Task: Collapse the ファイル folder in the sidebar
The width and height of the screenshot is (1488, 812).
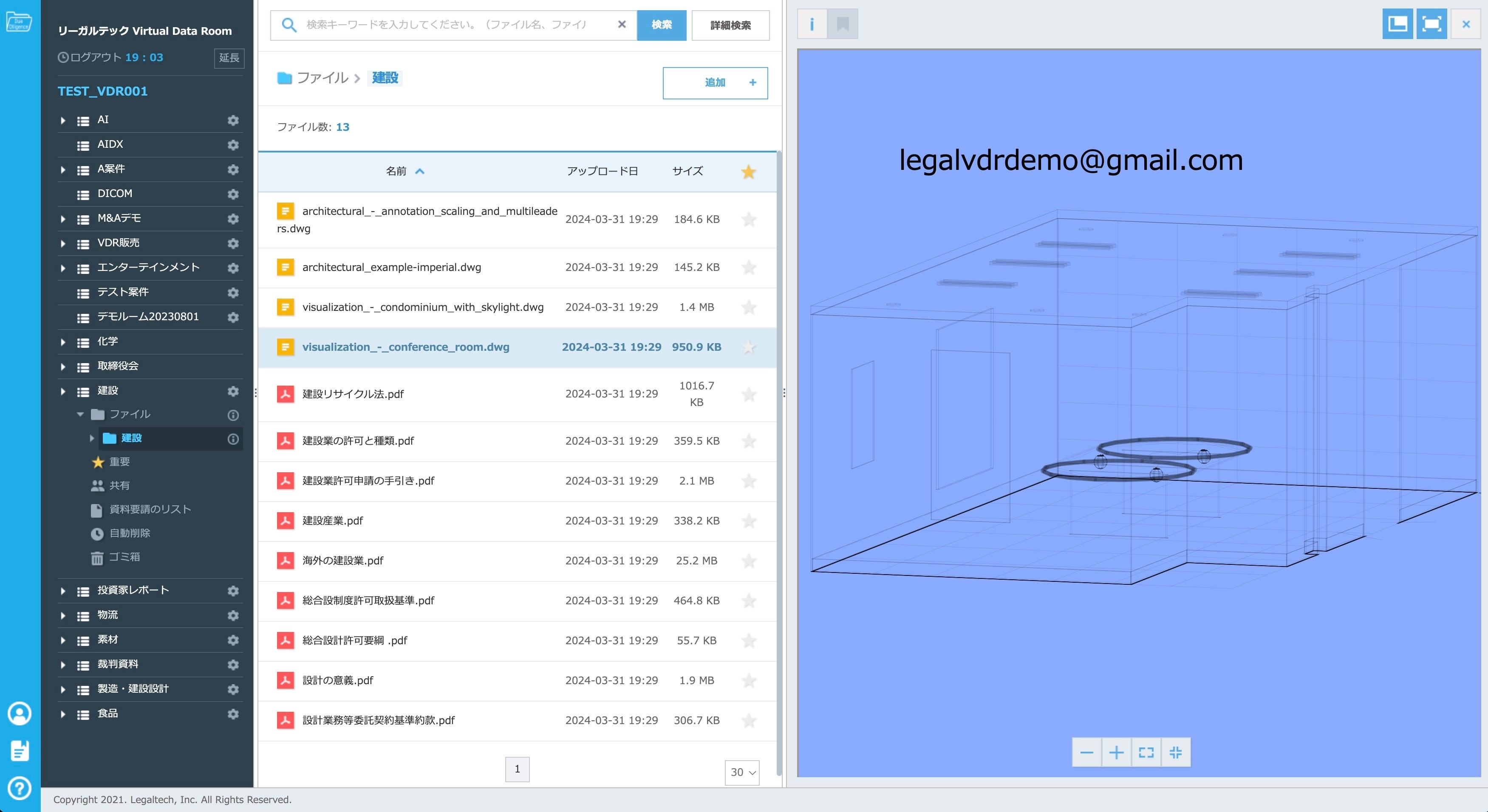Action: point(80,414)
